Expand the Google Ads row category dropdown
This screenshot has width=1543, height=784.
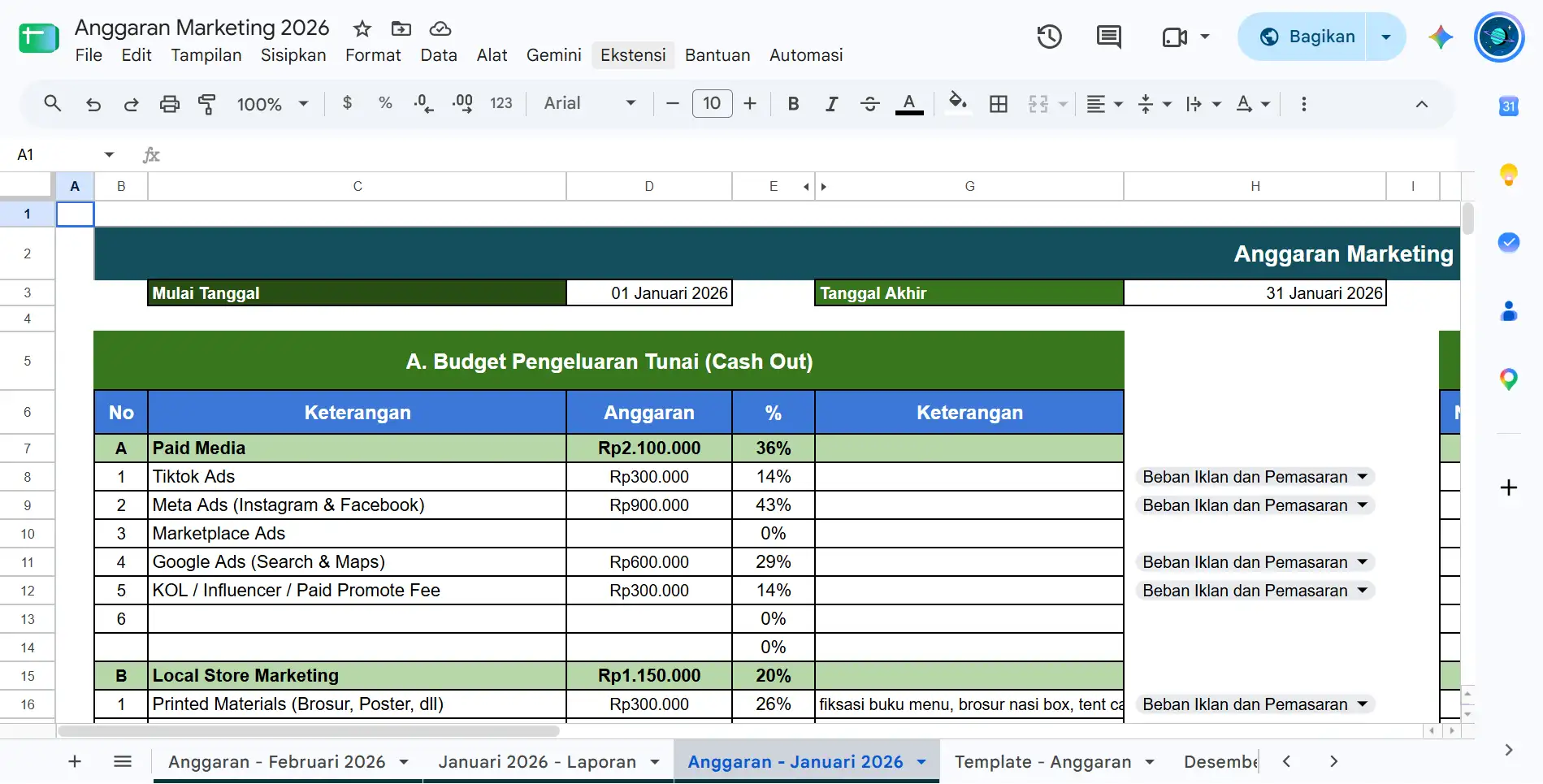pyautogui.click(x=1363, y=562)
